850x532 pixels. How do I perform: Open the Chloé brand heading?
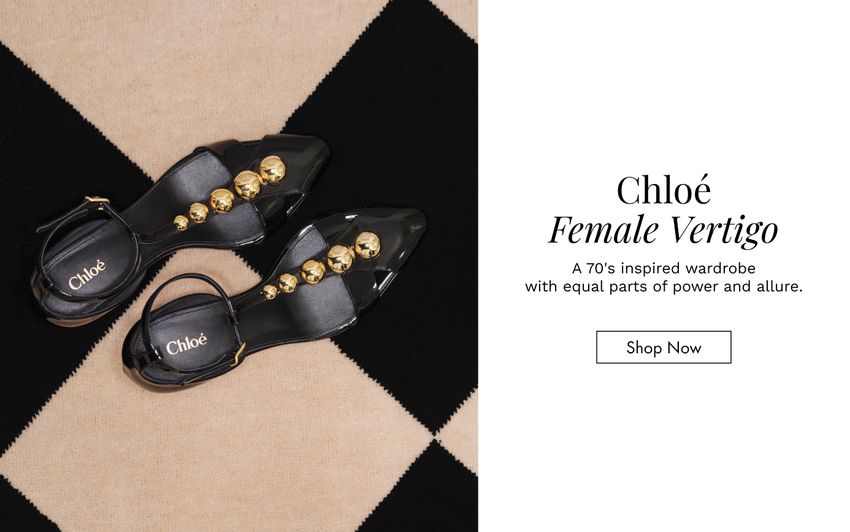pyautogui.click(x=664, y=190)
